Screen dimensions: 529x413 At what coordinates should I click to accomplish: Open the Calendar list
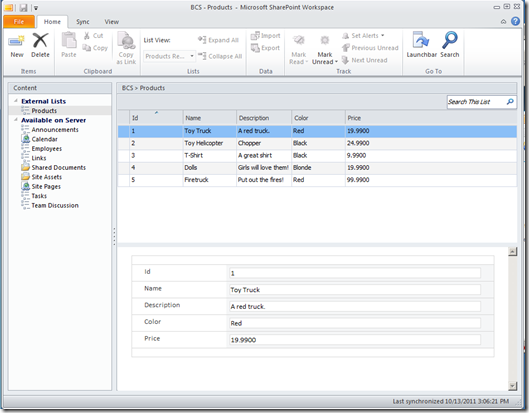[x=45, y=139]
